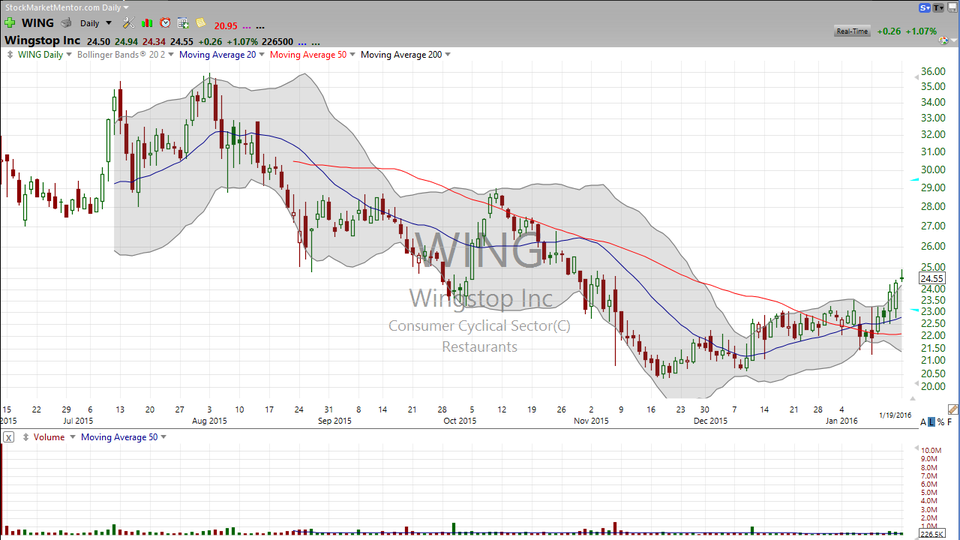
Task: Toggle percent scale with the % button
Action: 940,422
